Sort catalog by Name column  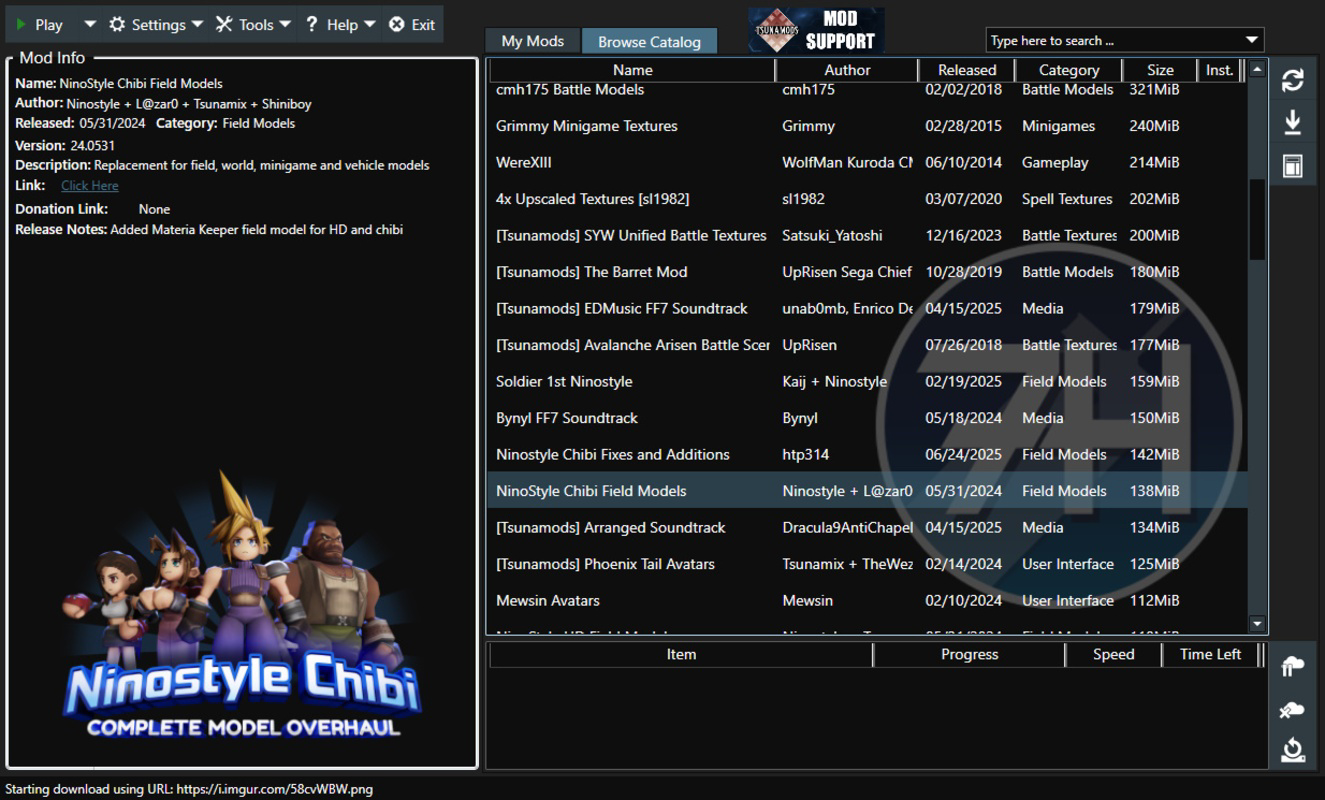pos(632,70)
